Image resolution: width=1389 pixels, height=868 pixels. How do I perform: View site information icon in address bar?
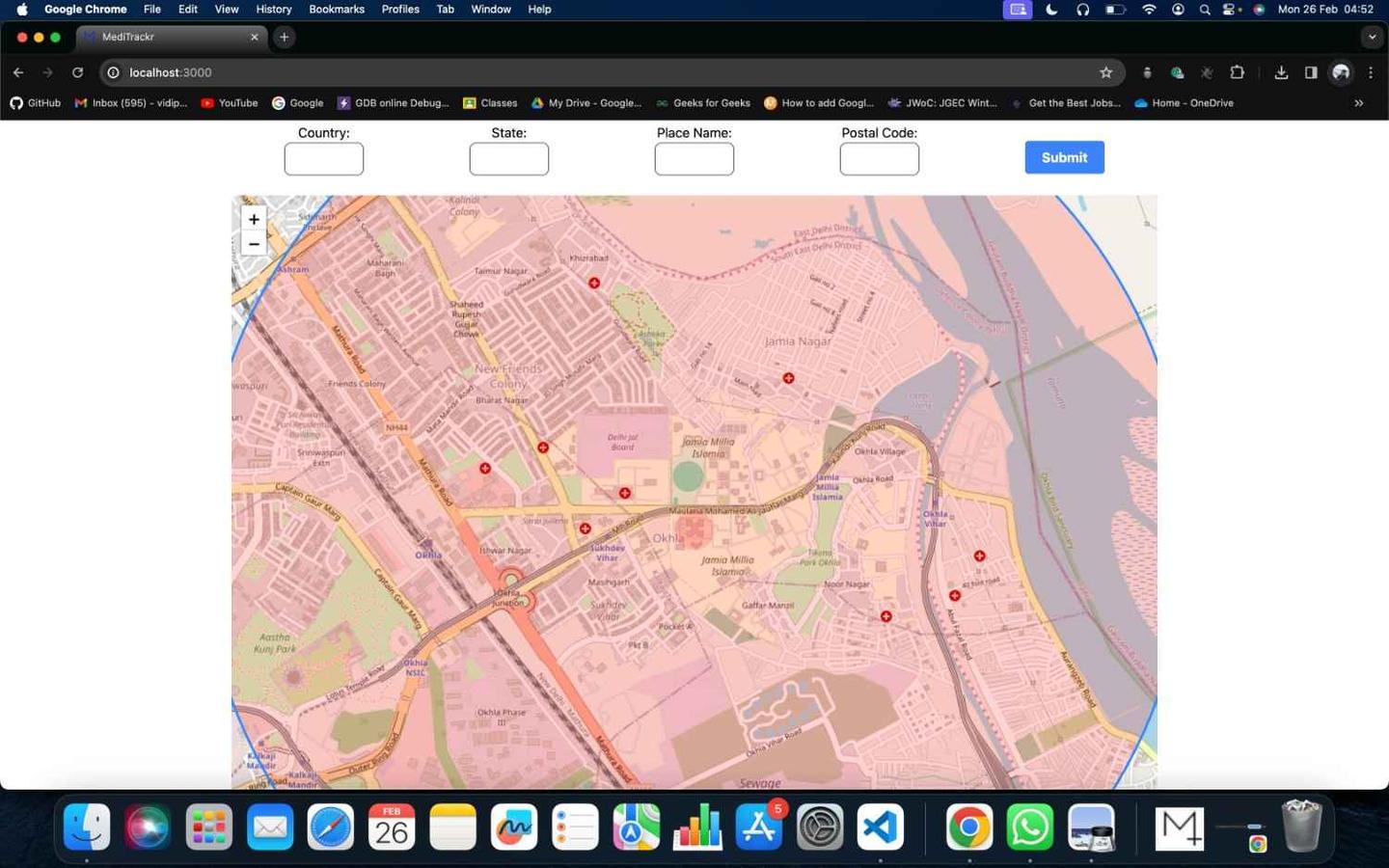tap(113, 72)
